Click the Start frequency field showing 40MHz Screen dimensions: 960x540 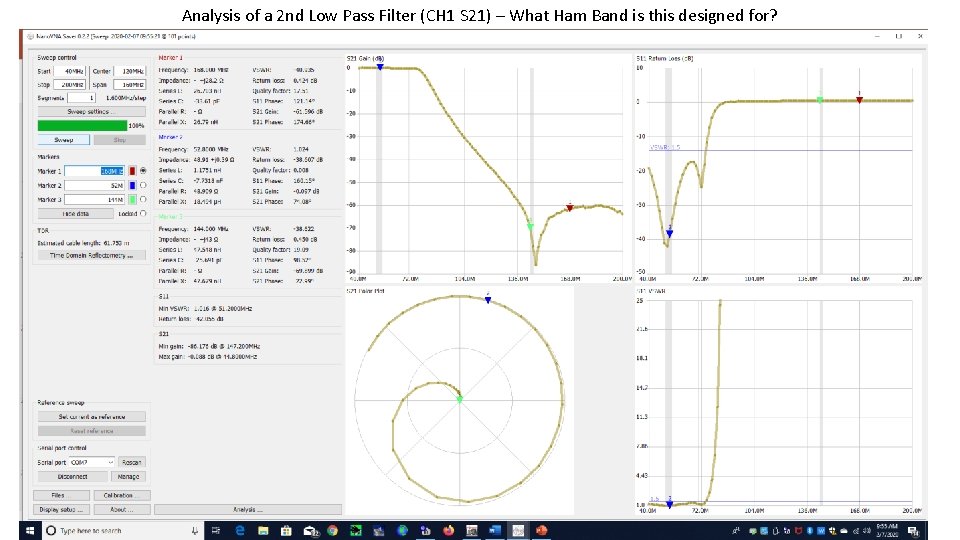click(69, 71)
